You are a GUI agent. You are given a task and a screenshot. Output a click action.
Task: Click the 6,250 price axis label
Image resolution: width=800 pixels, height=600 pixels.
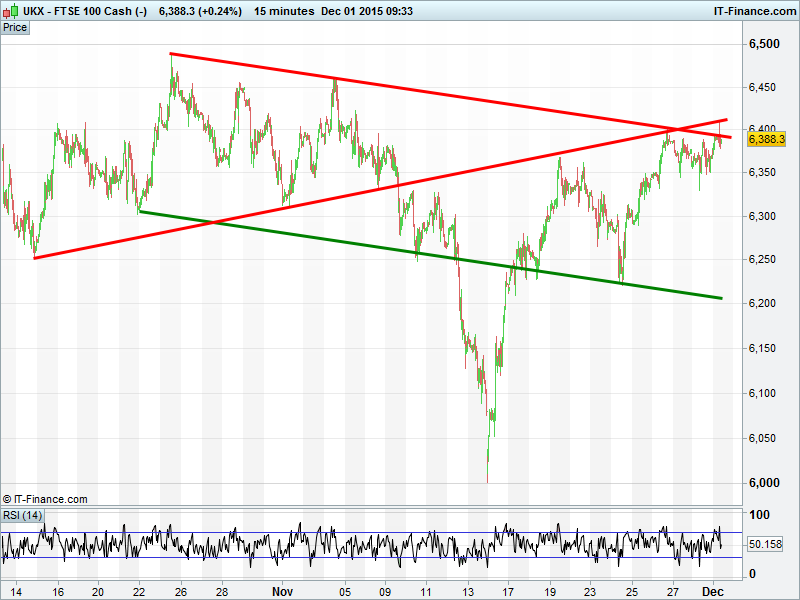pyautogui.click(x=765, y=260)
